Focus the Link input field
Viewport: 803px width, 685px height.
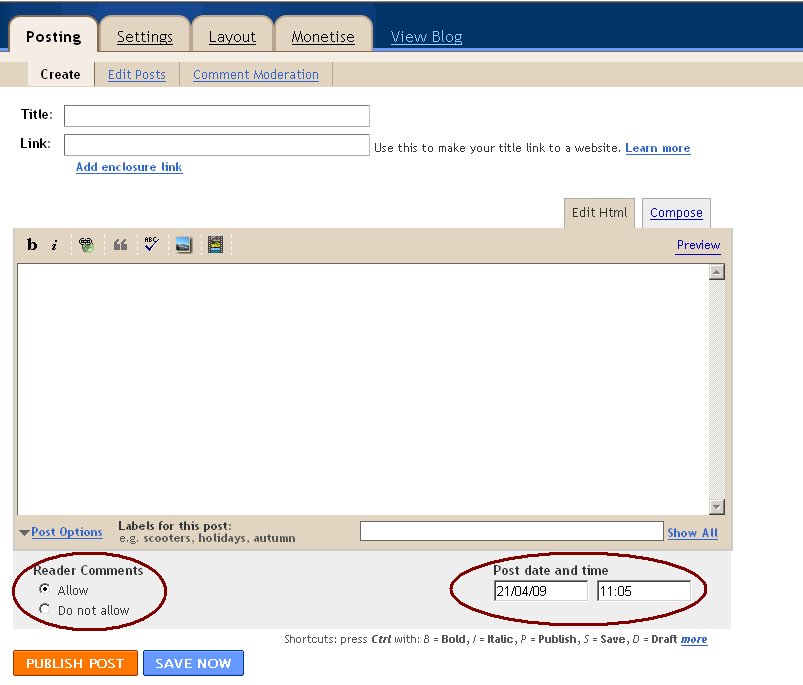[217, 145]
